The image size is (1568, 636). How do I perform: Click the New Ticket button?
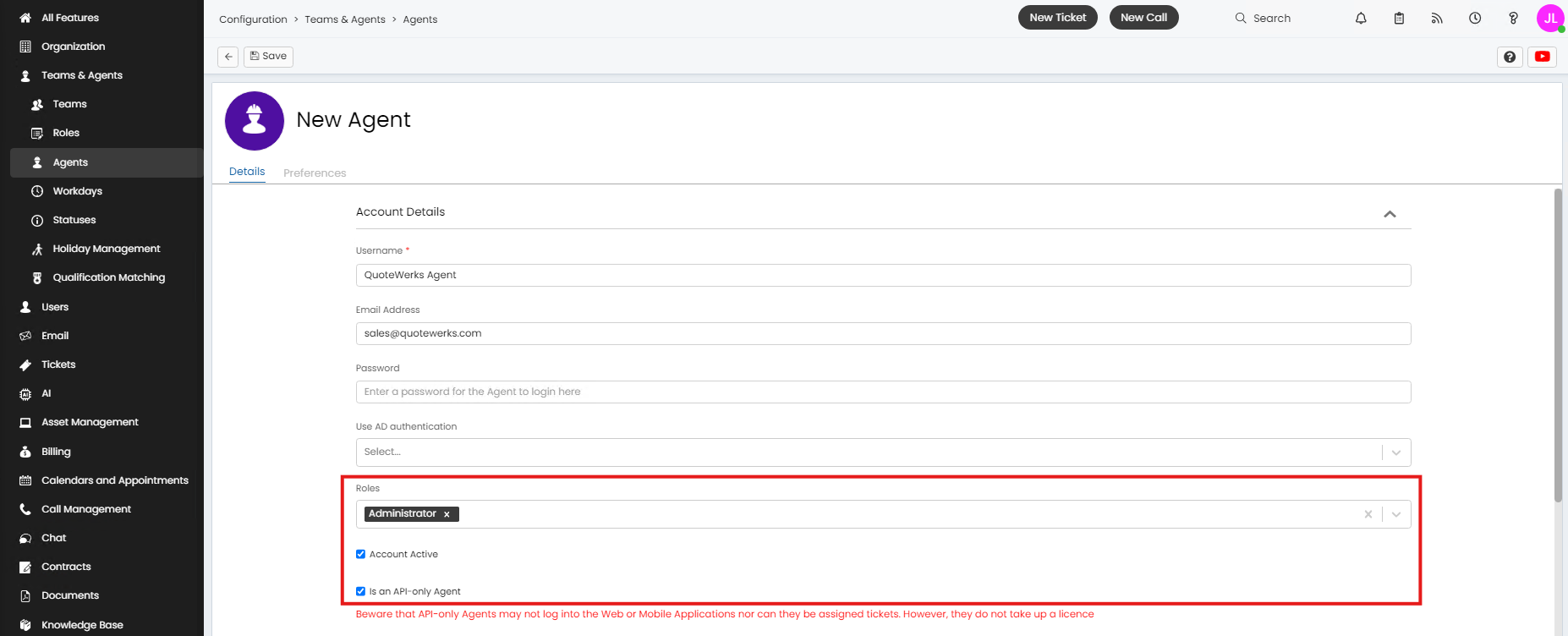1057,18
